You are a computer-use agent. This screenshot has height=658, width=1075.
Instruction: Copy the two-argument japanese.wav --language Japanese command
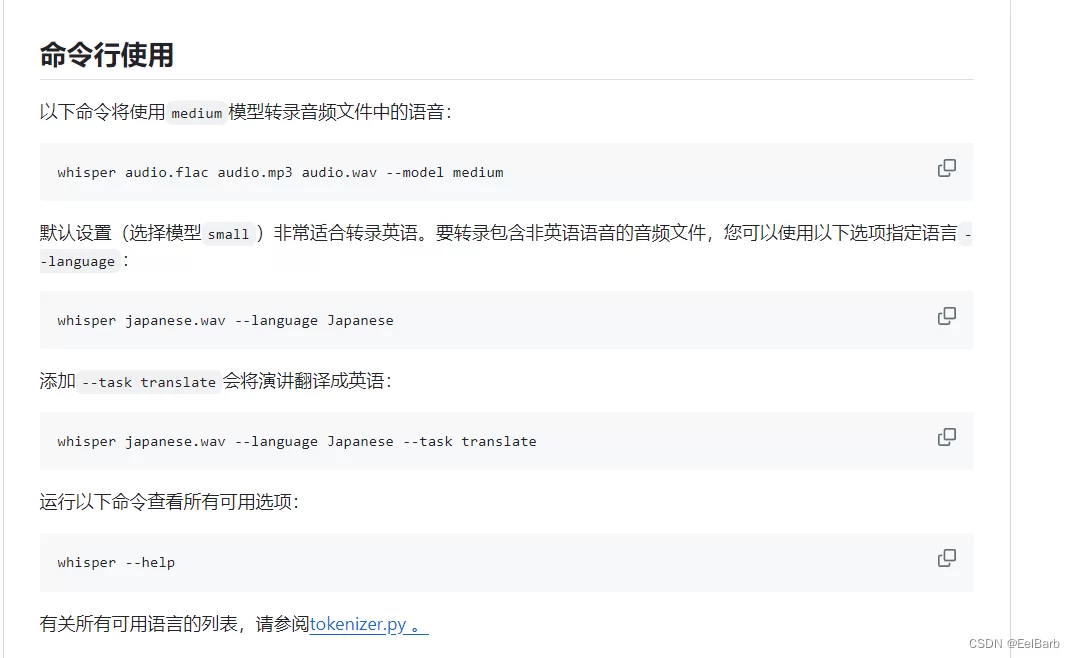tap(946, 316)
